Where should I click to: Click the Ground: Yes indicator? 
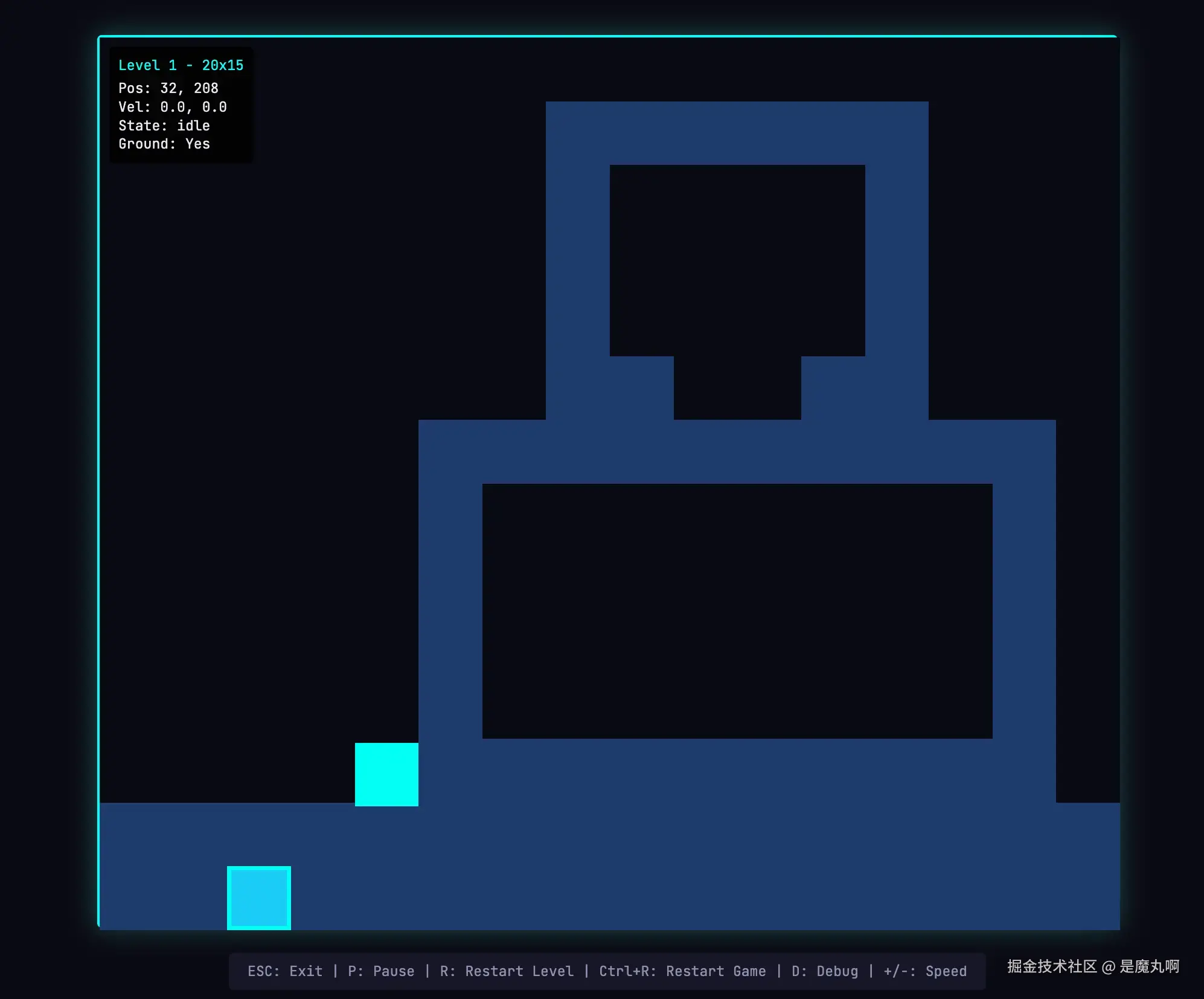point(164,144)
